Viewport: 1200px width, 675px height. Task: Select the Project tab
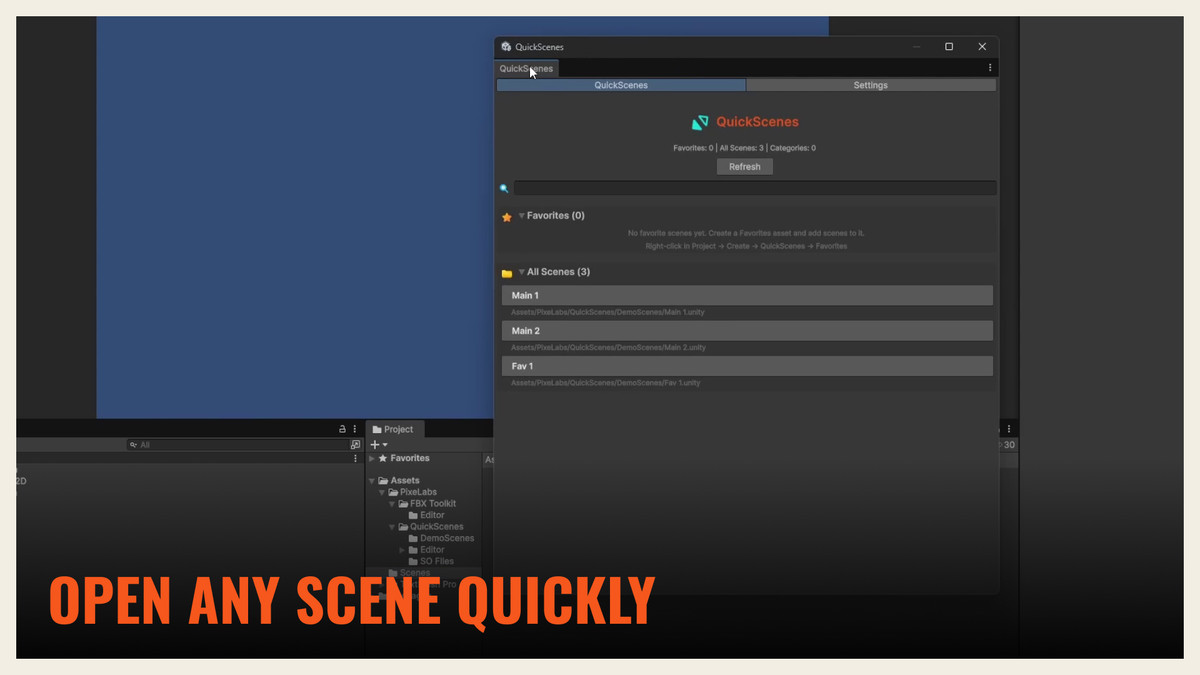[394, 428]
